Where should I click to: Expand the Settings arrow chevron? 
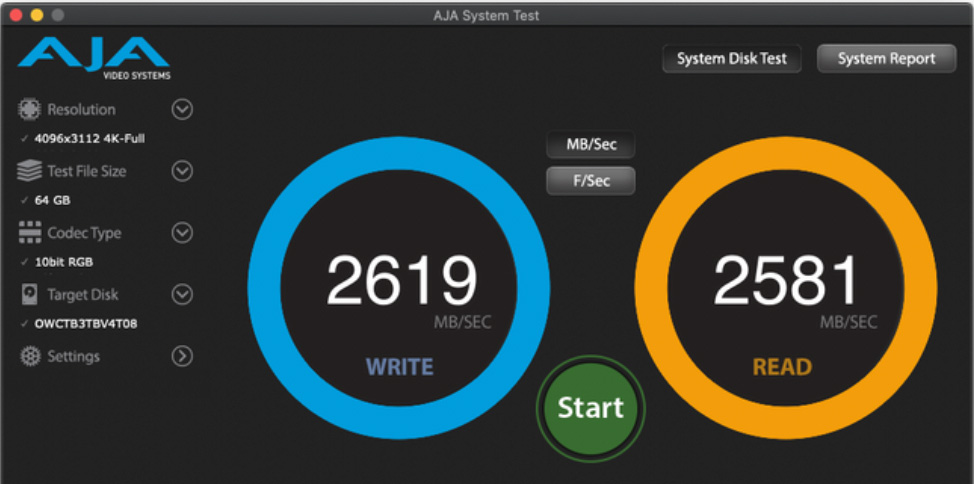[x=182, y=356]
